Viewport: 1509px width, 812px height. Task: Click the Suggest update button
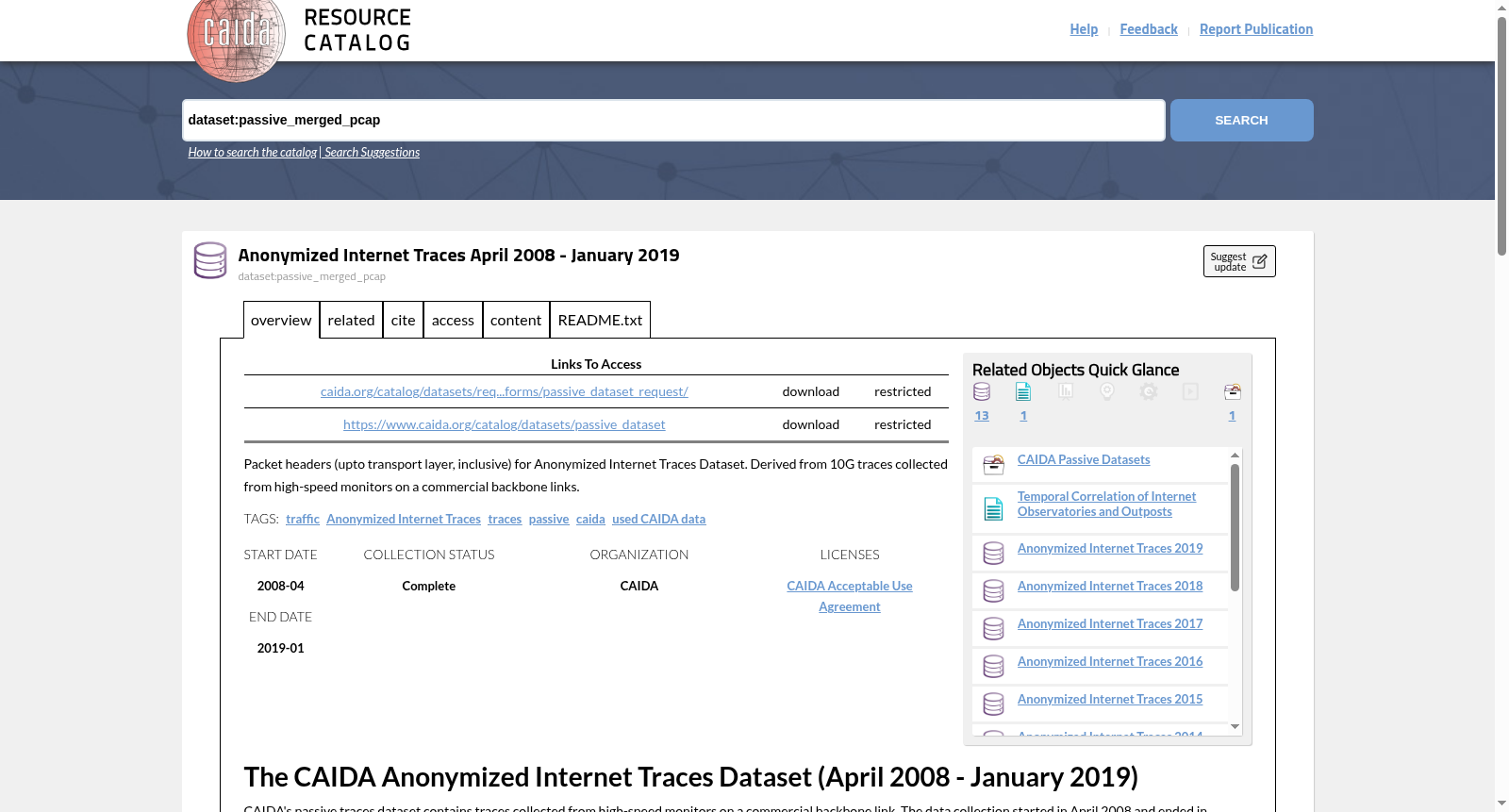1239,261
